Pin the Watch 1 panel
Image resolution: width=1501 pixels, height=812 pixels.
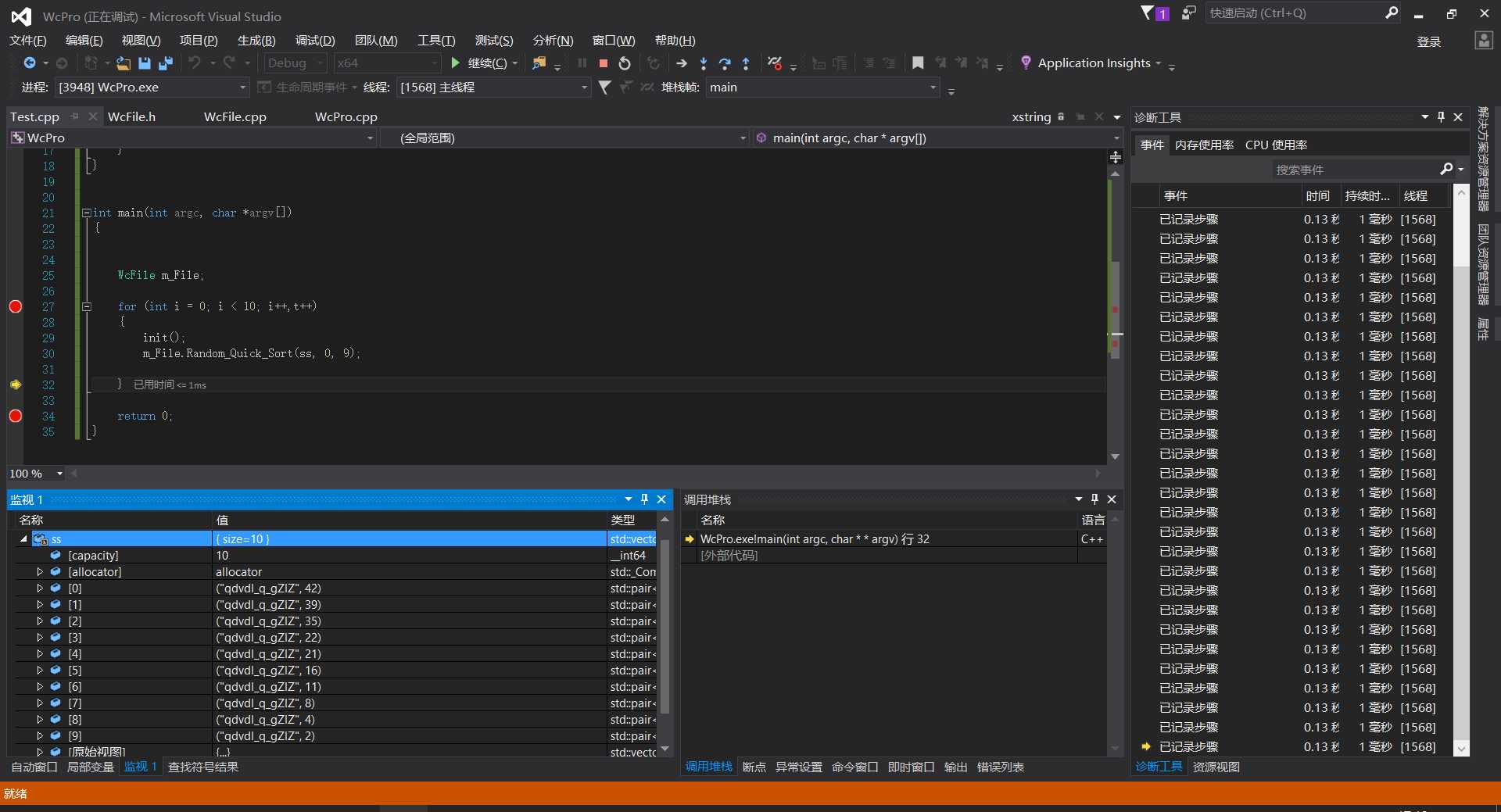point(644,499)
